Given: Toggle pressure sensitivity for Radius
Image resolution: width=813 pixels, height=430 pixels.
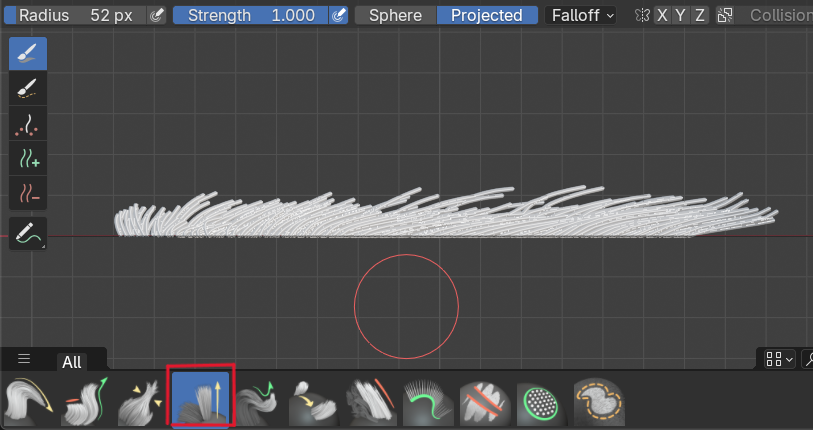Looking at the screenshot, I should tap(157, 15).
